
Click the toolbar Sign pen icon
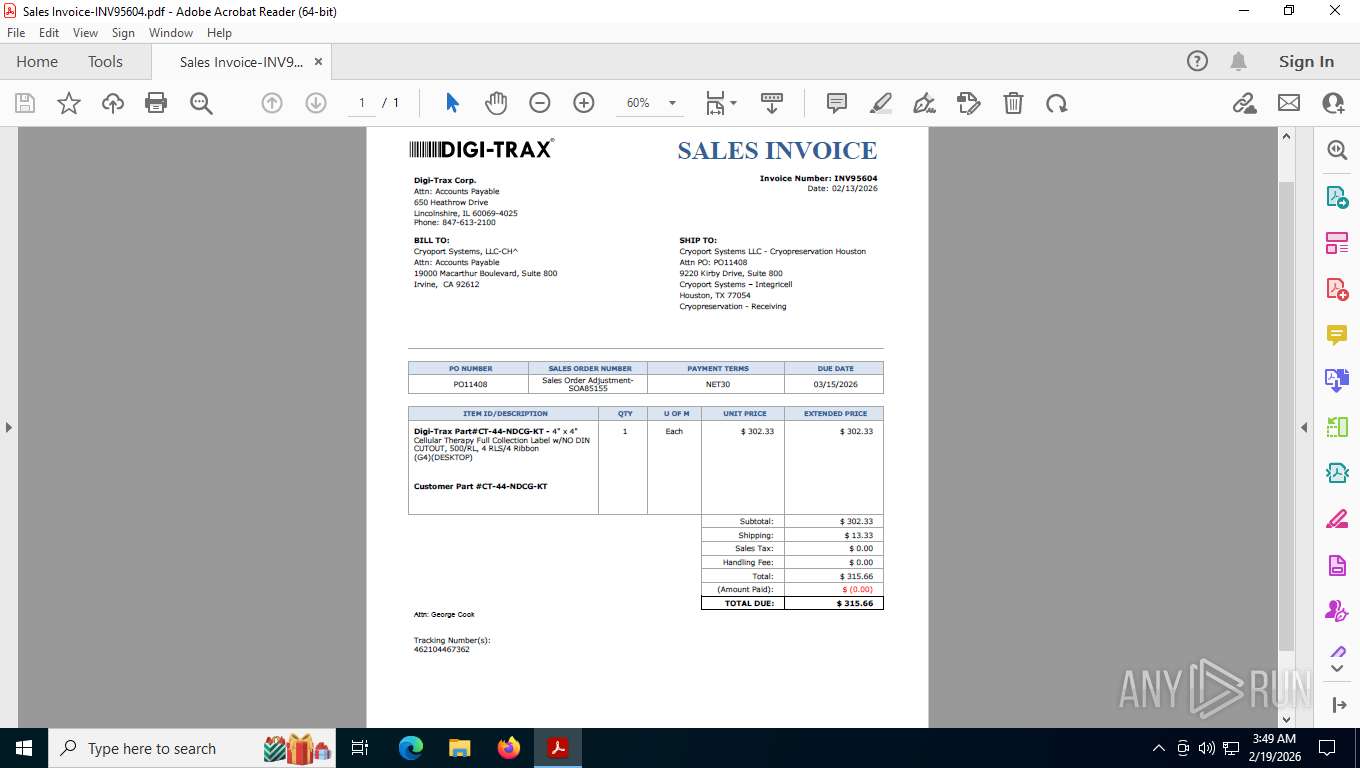point(925,103)
